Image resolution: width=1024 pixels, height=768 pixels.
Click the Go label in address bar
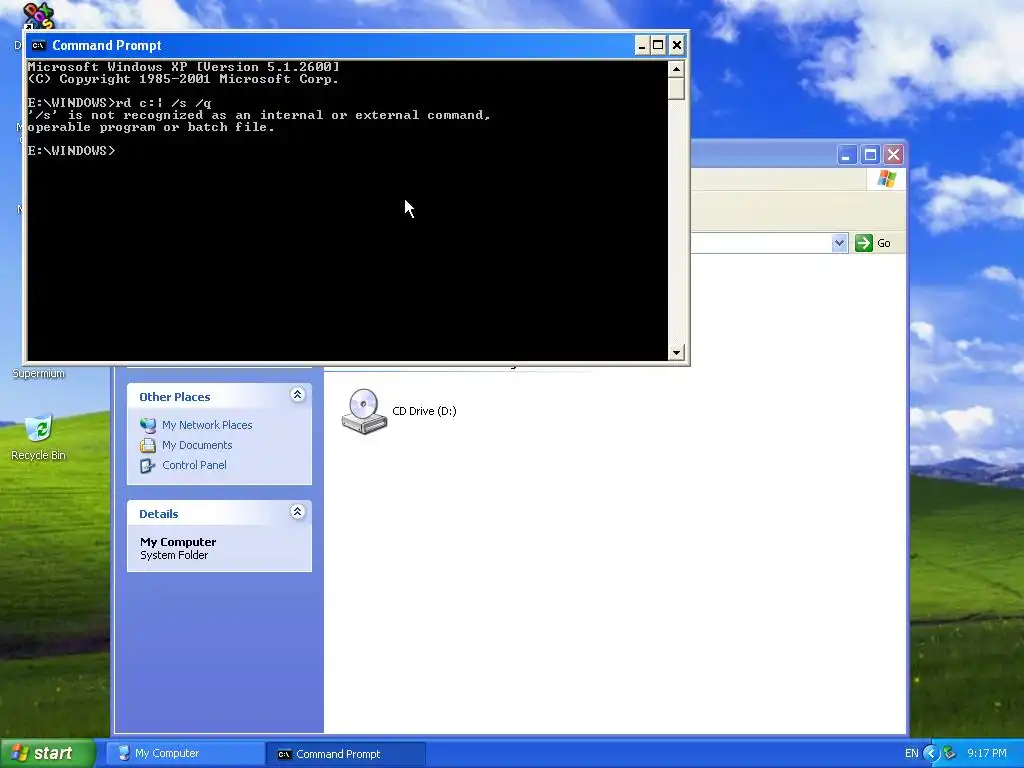[x=884, y=243]
